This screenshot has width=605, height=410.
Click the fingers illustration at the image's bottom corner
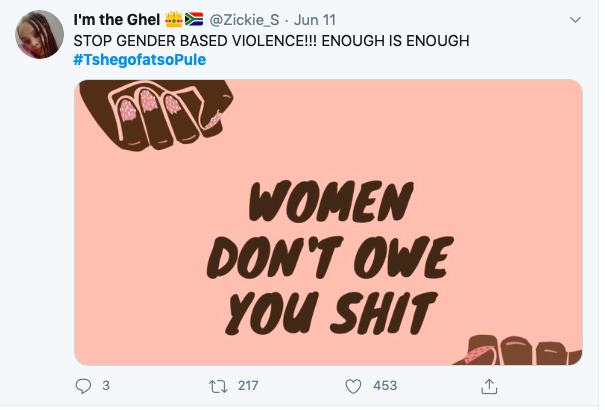[517, 350]
